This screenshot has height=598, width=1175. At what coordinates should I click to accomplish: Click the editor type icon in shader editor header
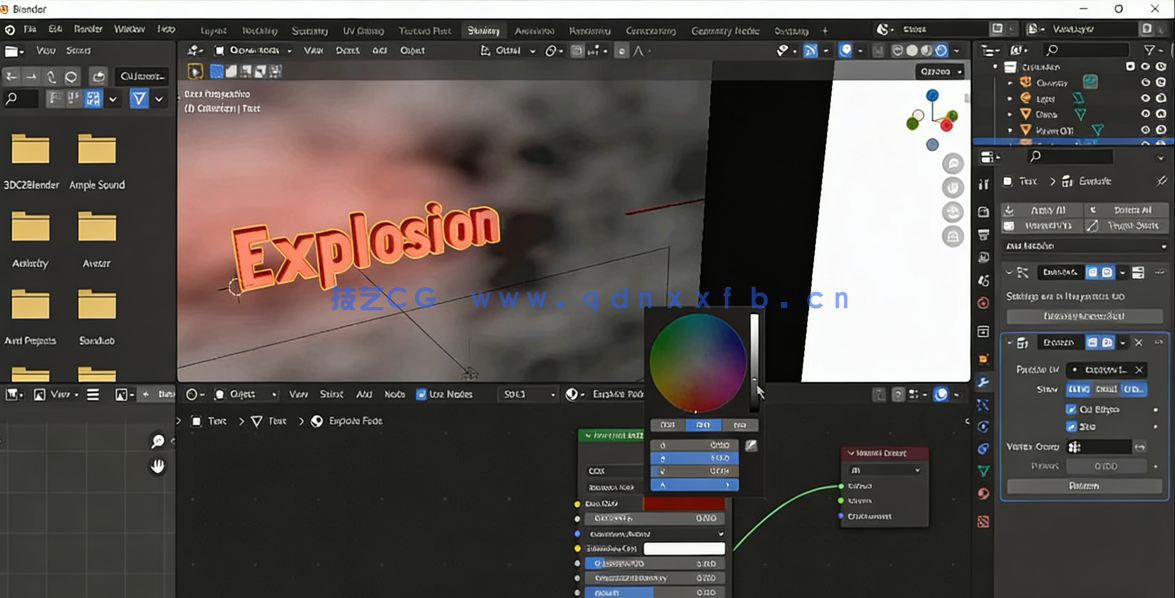point(192,394)
